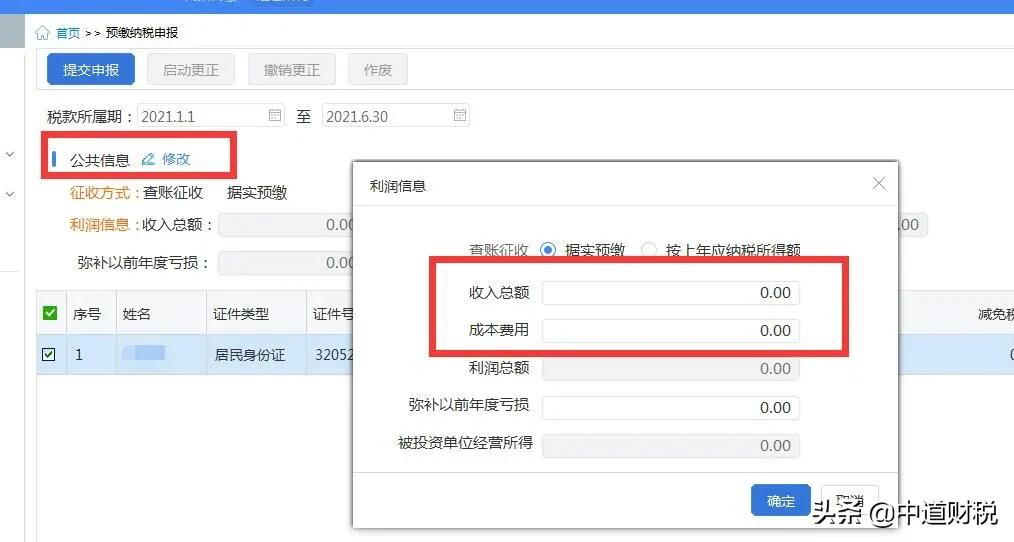Open calendar for end date 2021.6.30
Viewport: 1014px width, 542px height.
pyautogui.click(x=460, y=115)
